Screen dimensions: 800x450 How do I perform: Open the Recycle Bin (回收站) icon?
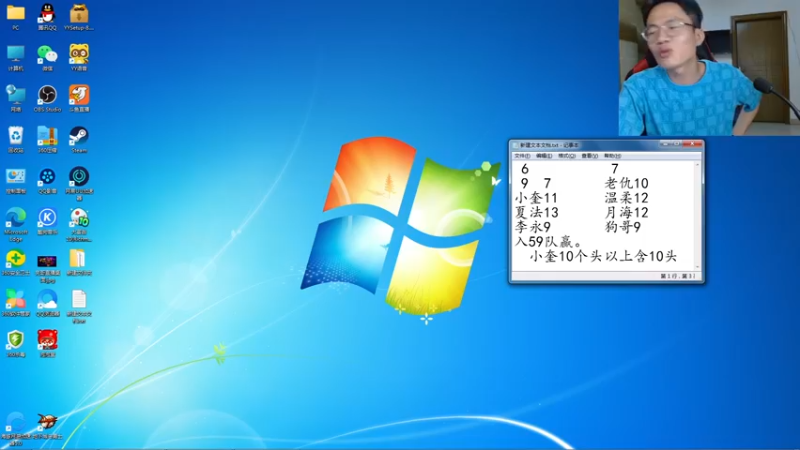pyautogui.click(x=16, y=136)
